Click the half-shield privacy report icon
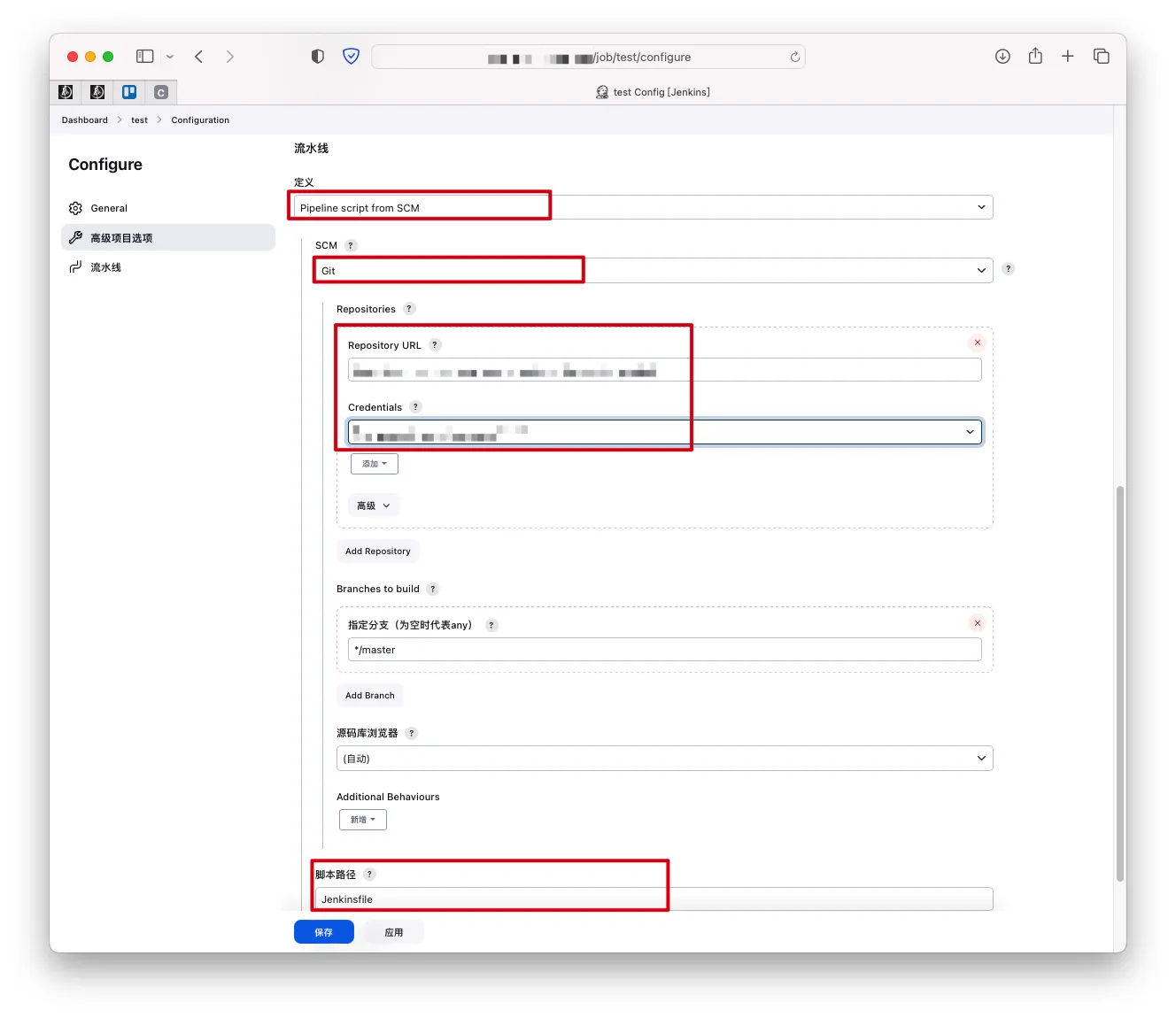This screenshot has width=1176, height=1018. [x=318, y=57]
